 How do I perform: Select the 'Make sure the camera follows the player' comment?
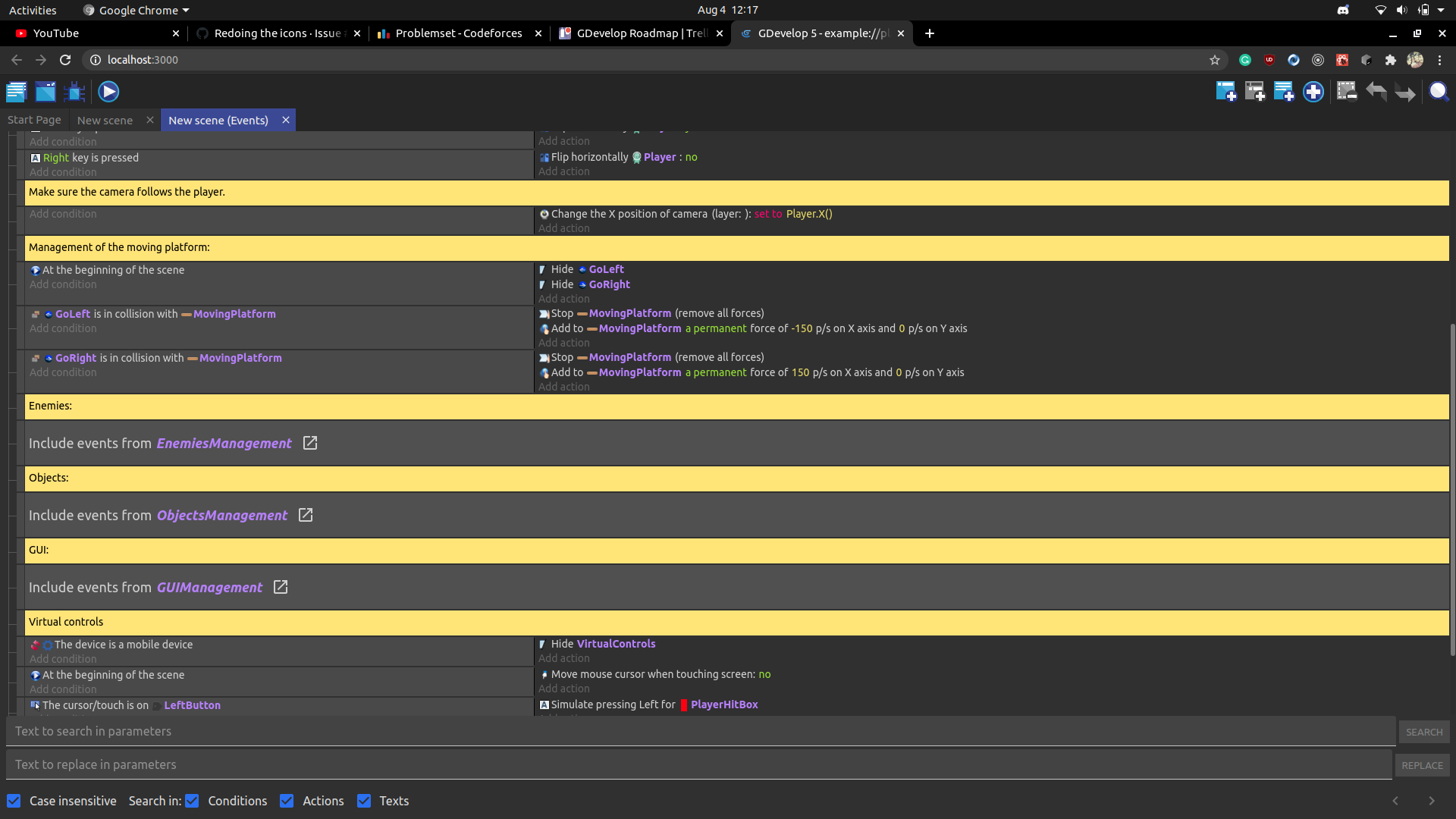point(736,192)
